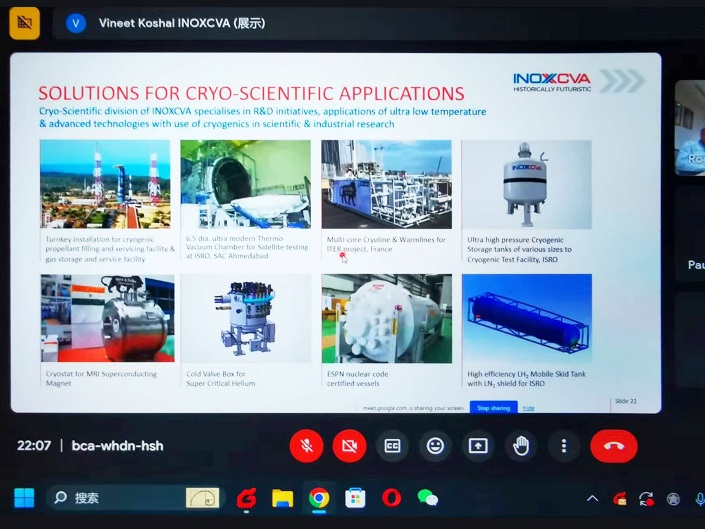Open the emoji reactions button

coord(435,446)
